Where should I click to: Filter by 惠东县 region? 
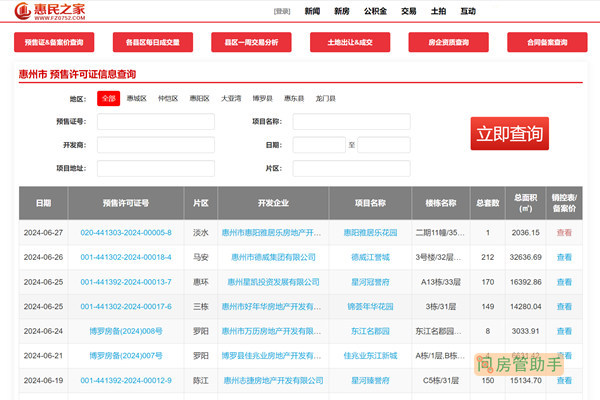pyautogui.click(x=294, y=98)
